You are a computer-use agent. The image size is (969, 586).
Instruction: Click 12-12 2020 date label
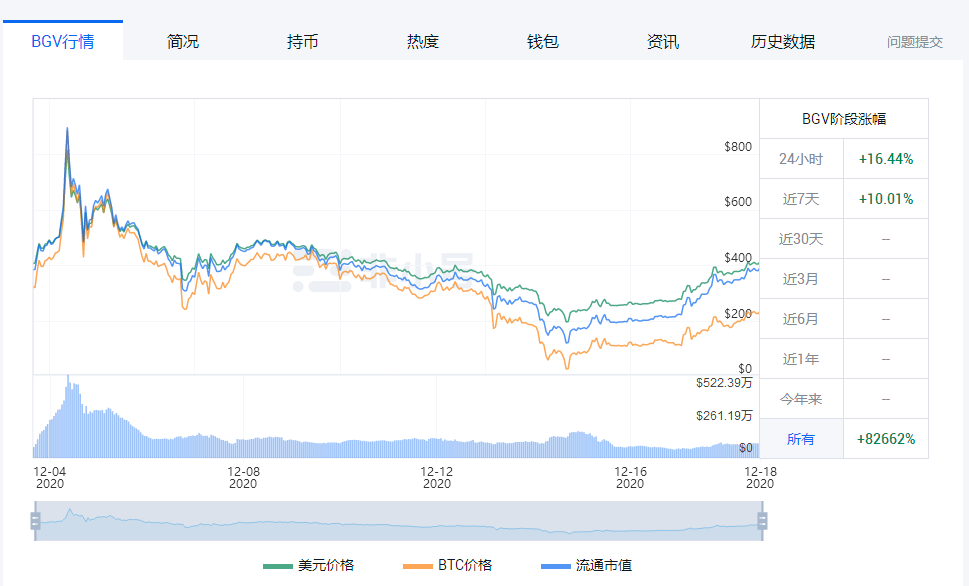coord(436,477)
